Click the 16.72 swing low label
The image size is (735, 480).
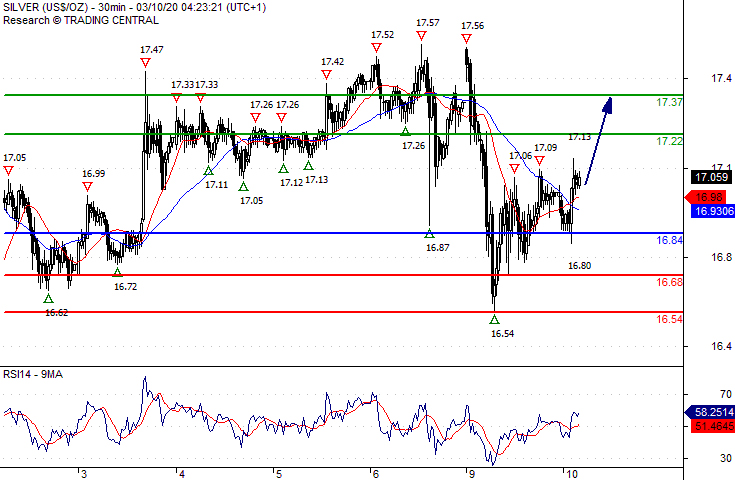click(x=126, y=286)
